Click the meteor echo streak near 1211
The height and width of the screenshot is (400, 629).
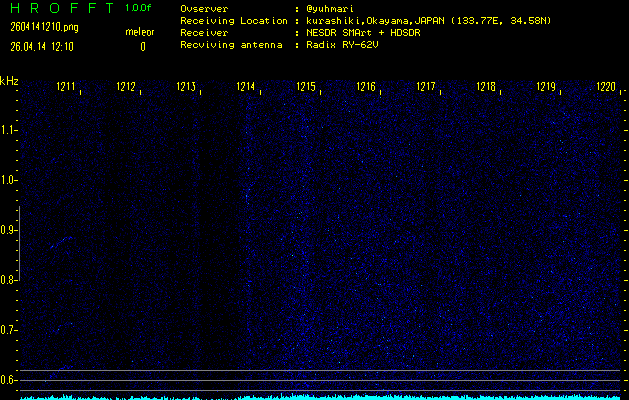[61, 242]
